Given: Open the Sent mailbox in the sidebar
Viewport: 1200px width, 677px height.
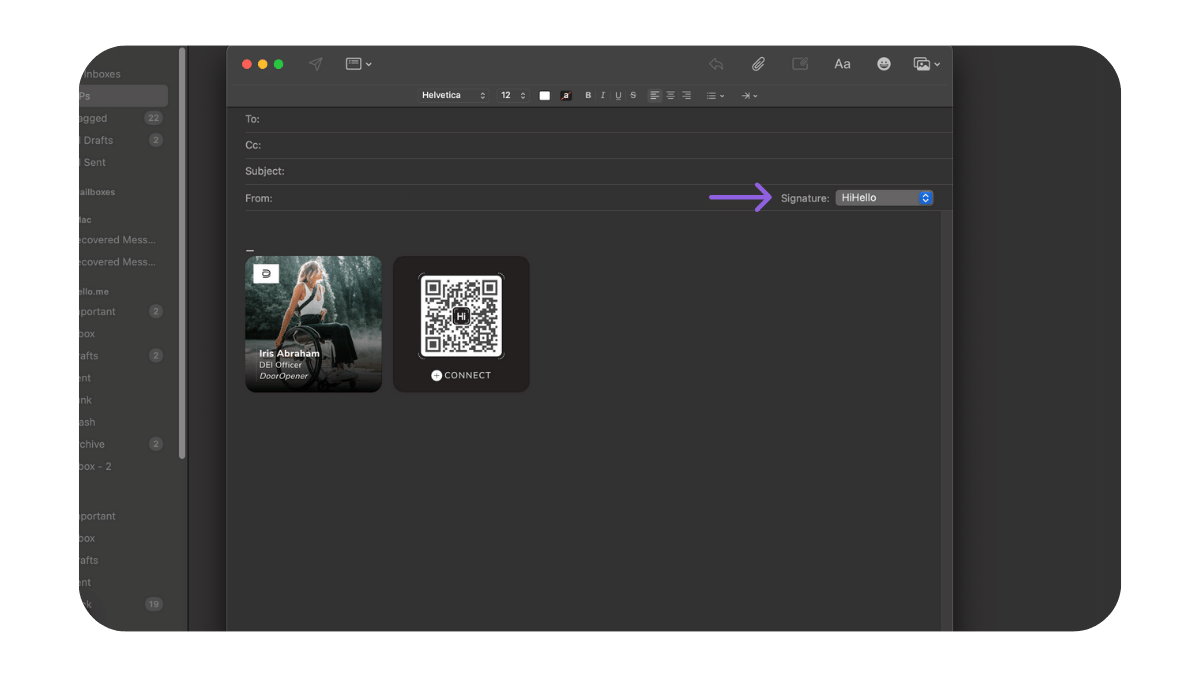Looking at the screenshot, I should pyautogui.click(x=122, y=162).
